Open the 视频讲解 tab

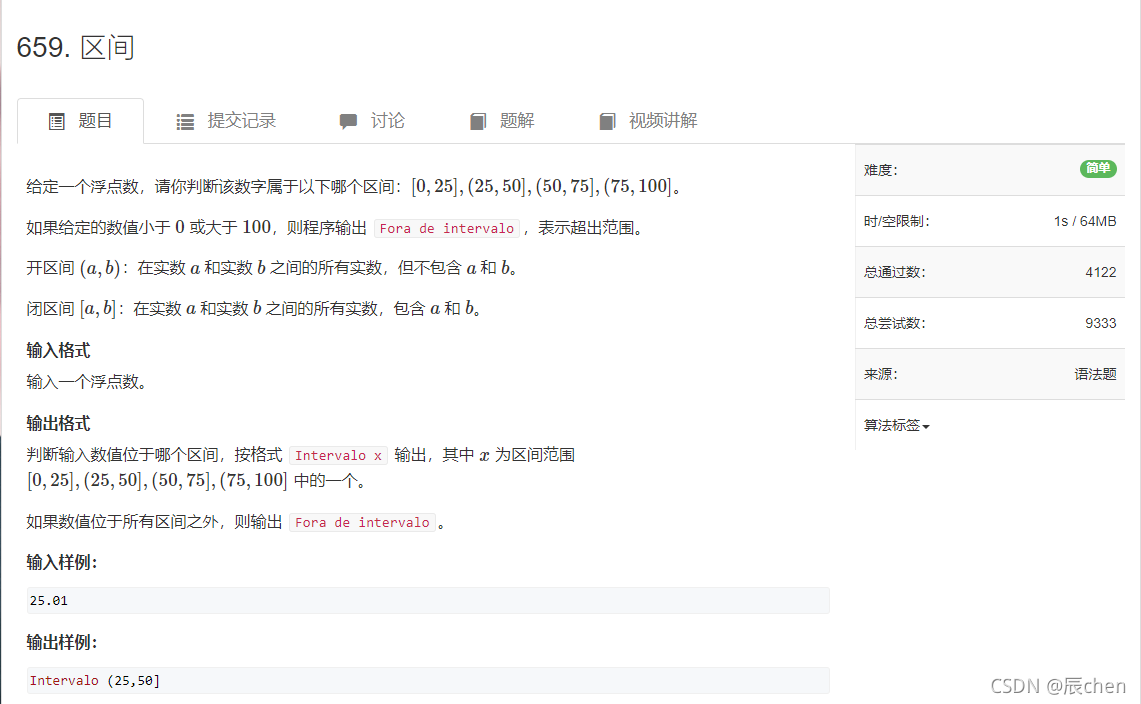[648, 121]
